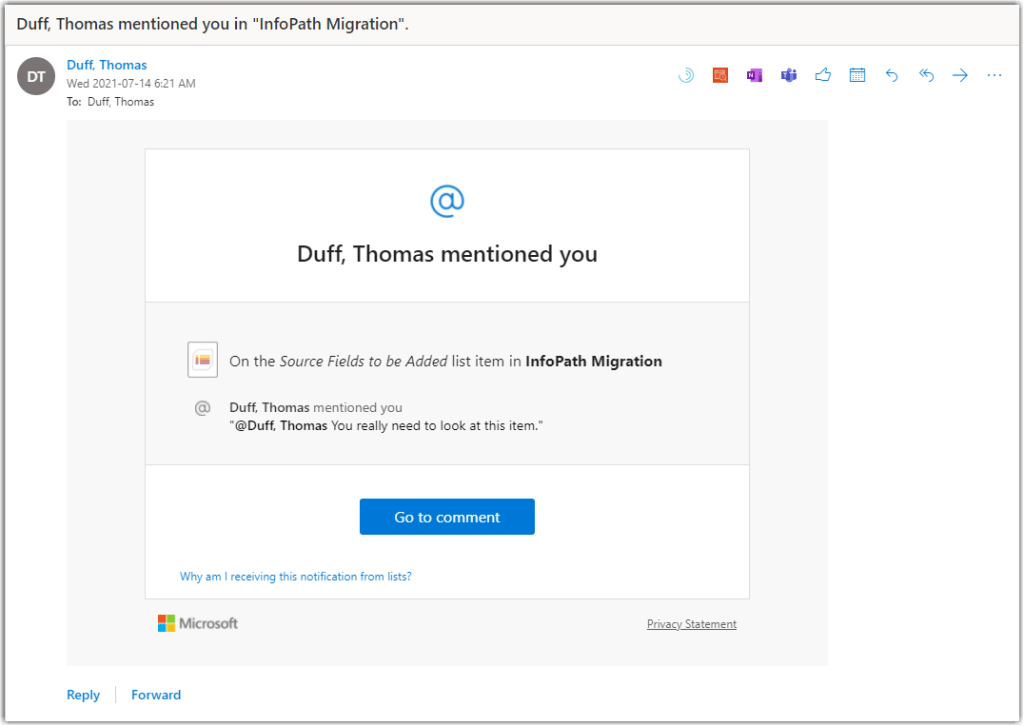Share the message to Teams
Viewport: 1024px width, 726px height.
coord(789,75)
